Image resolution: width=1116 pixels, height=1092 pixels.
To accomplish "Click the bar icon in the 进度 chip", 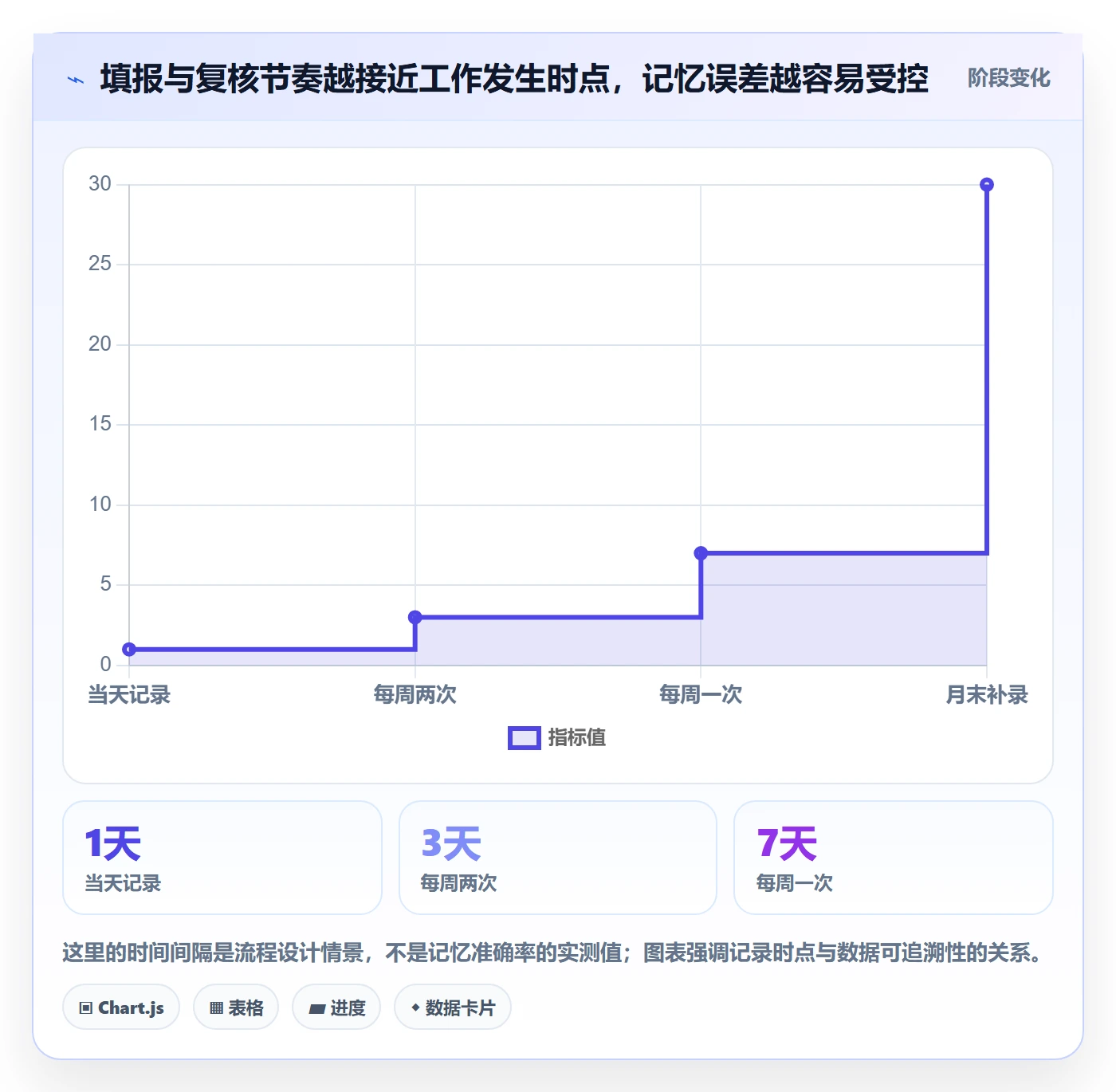I will click(x=316, y=1009).
